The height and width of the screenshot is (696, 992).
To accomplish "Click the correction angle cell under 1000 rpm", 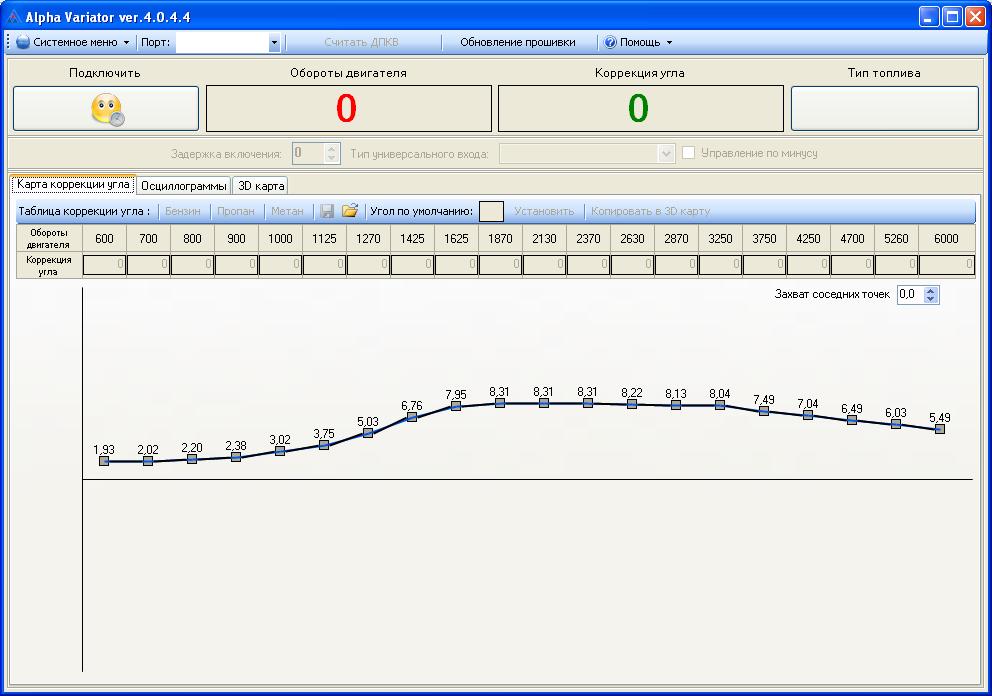I will (x=280, y=265).
